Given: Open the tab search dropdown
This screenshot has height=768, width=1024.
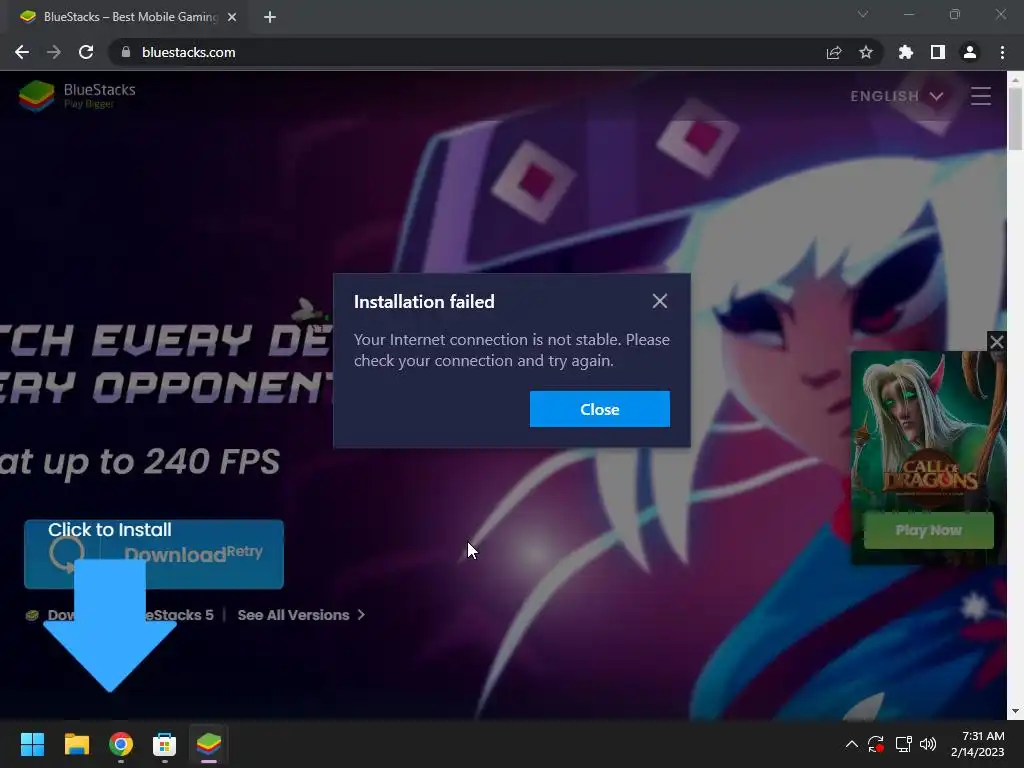Looking at the screenshot, I should tap(863, 14).
